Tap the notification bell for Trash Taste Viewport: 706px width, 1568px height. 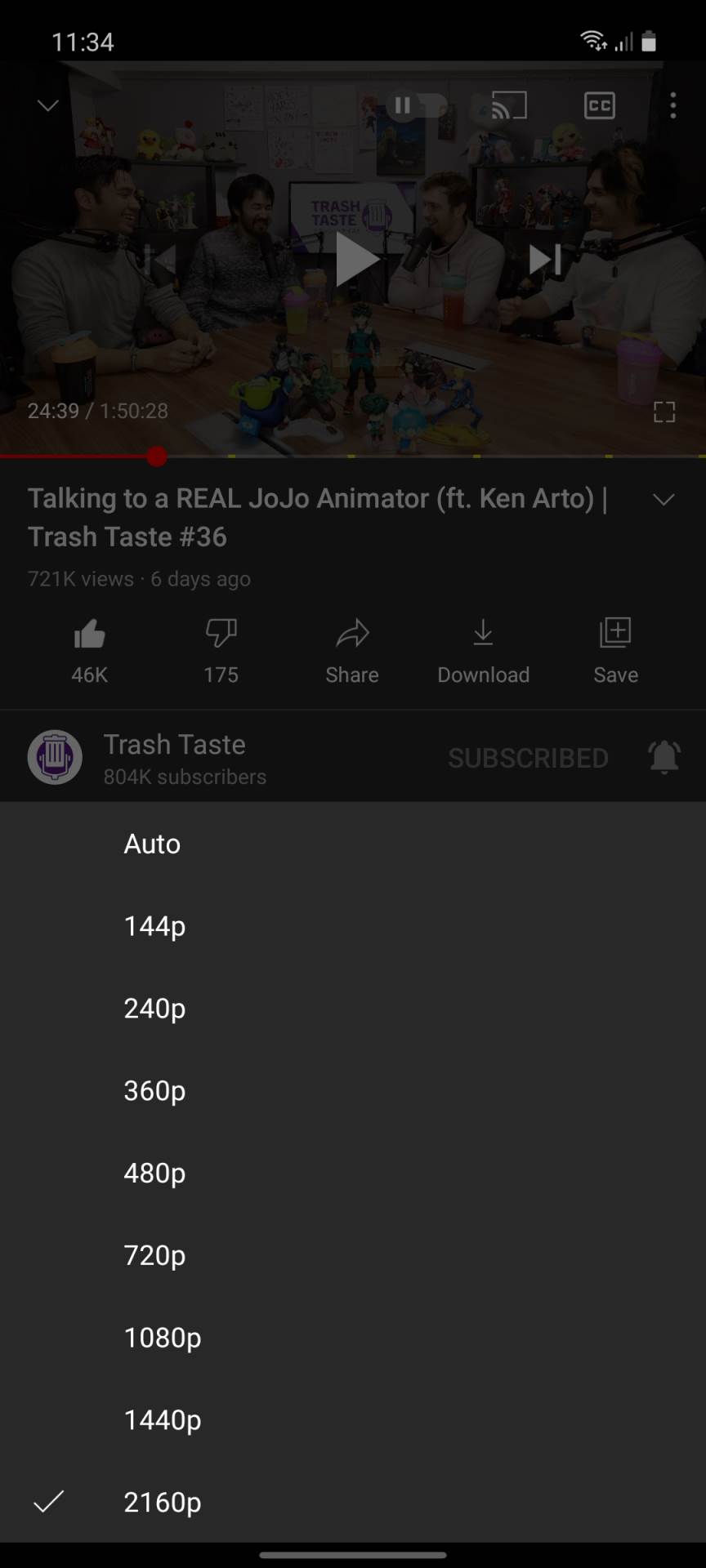pos(664,756)
